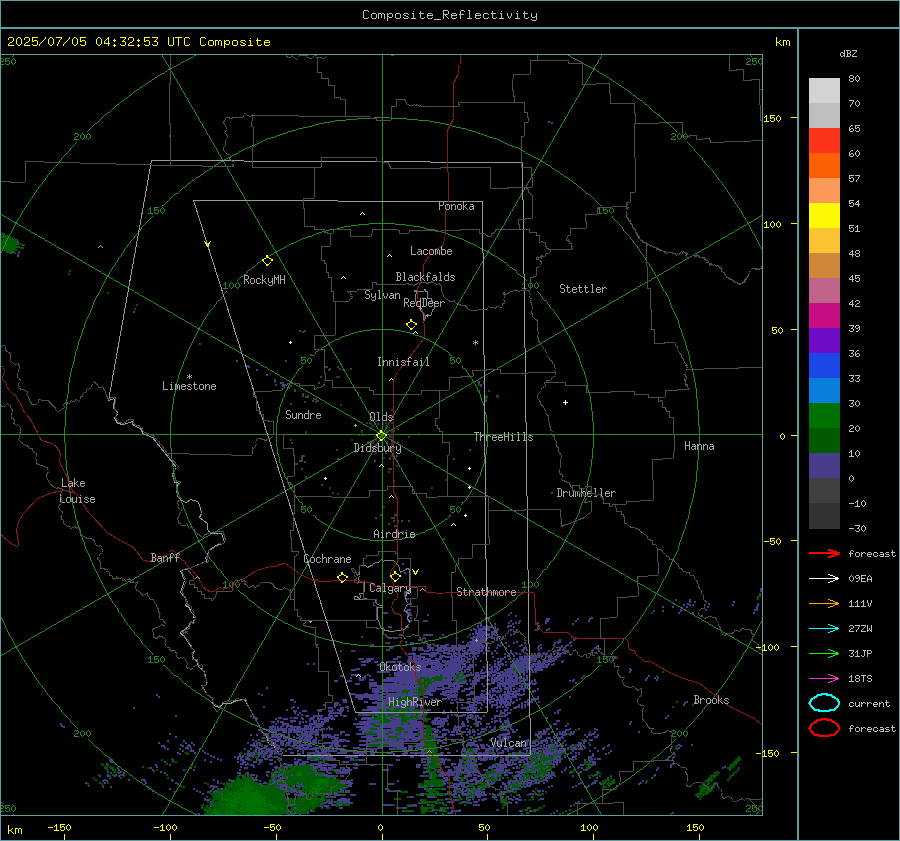Click the Banff label on map
This screenshot has width=900, height=841.
[x=165, y=557]
